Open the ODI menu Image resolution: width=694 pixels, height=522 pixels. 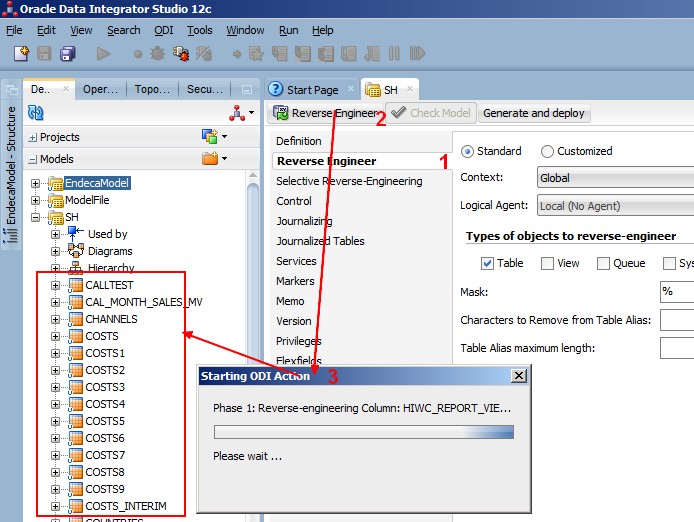pos(163,31)
